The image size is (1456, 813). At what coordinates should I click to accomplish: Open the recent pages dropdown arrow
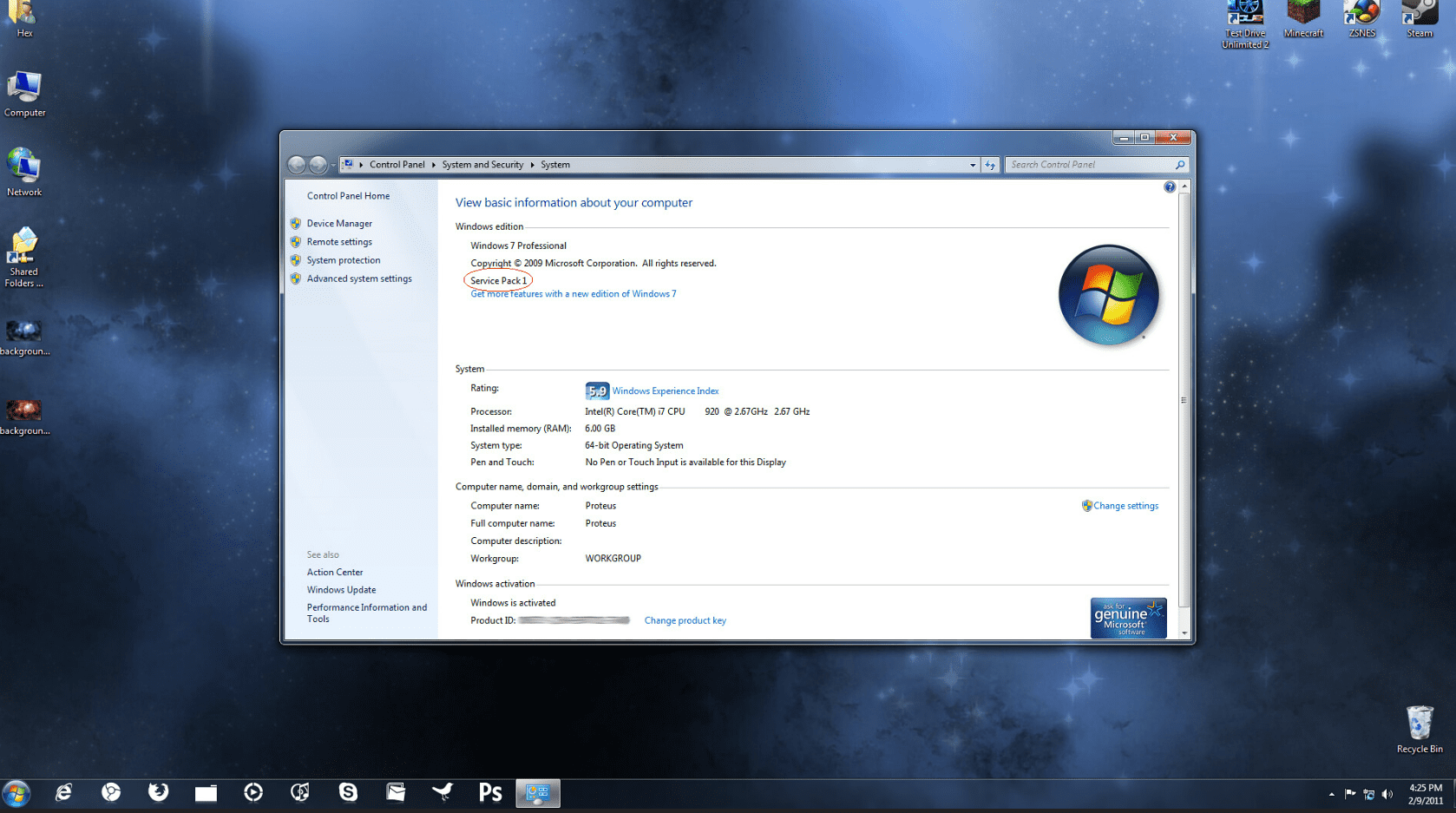coord(333,165)
